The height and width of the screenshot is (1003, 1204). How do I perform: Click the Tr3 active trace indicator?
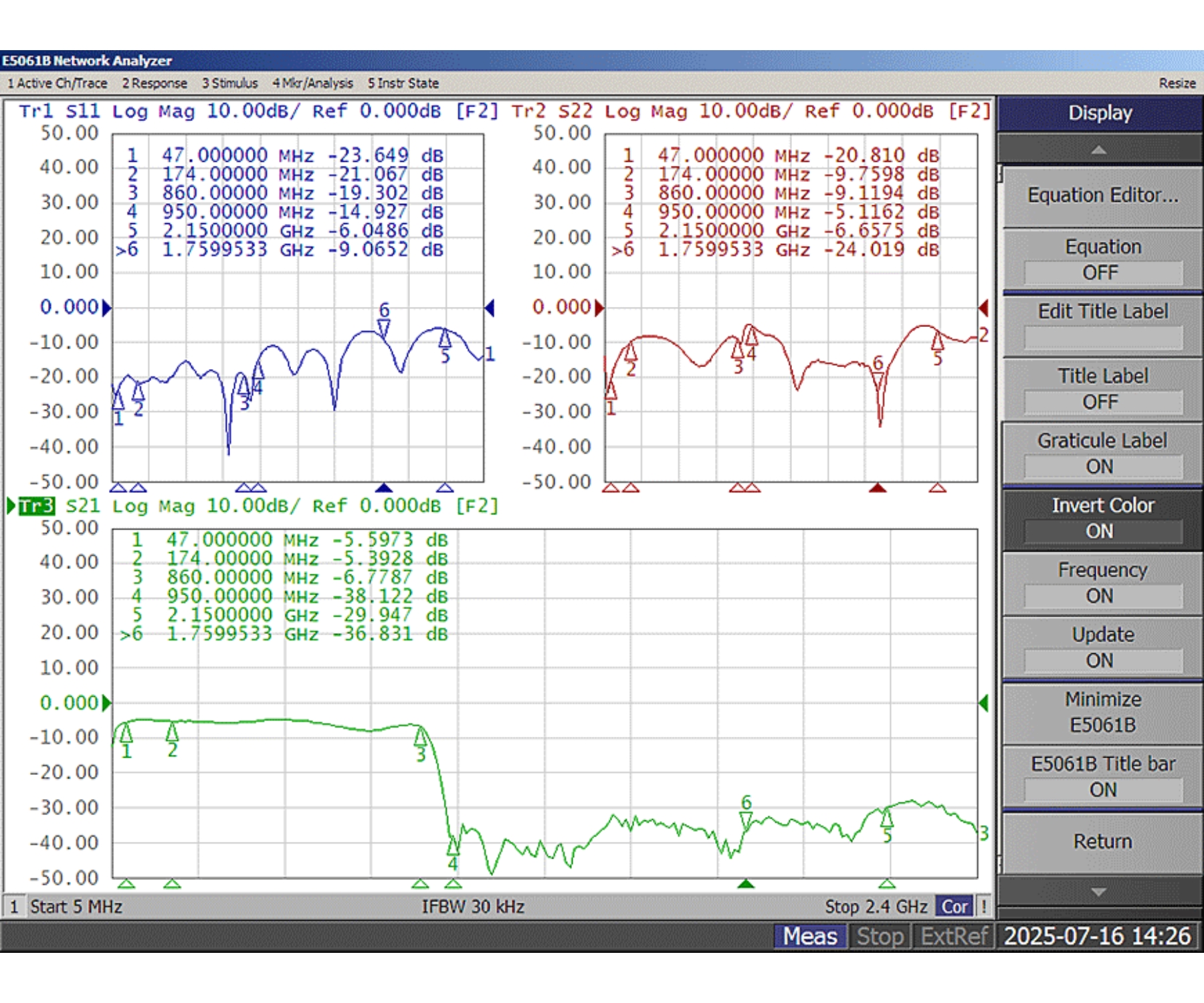[36, 506]
